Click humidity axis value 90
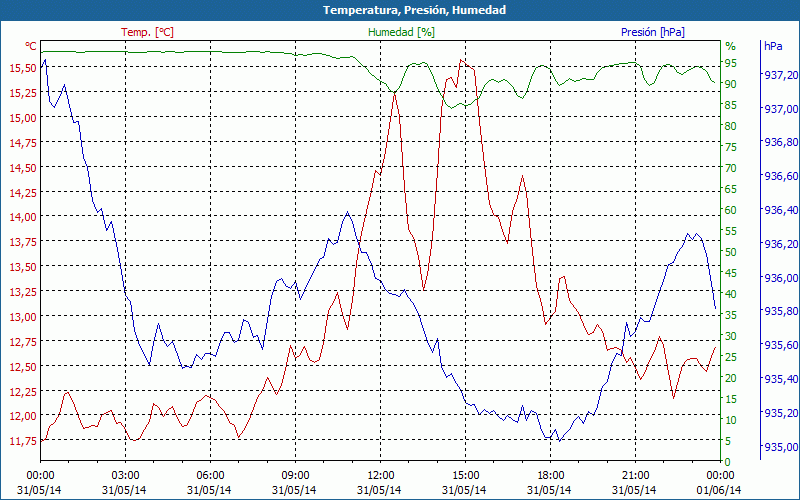The width and height of the screenshot is (800, 500). [731, 84]
